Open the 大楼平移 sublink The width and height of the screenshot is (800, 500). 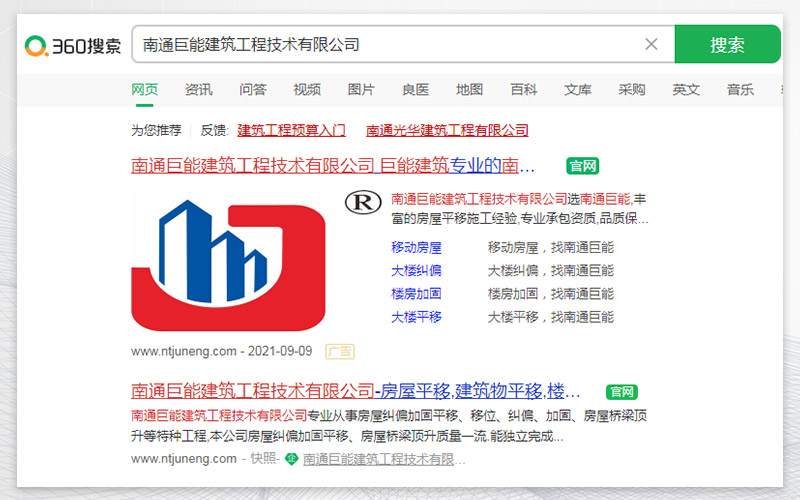tap(416, 317)
